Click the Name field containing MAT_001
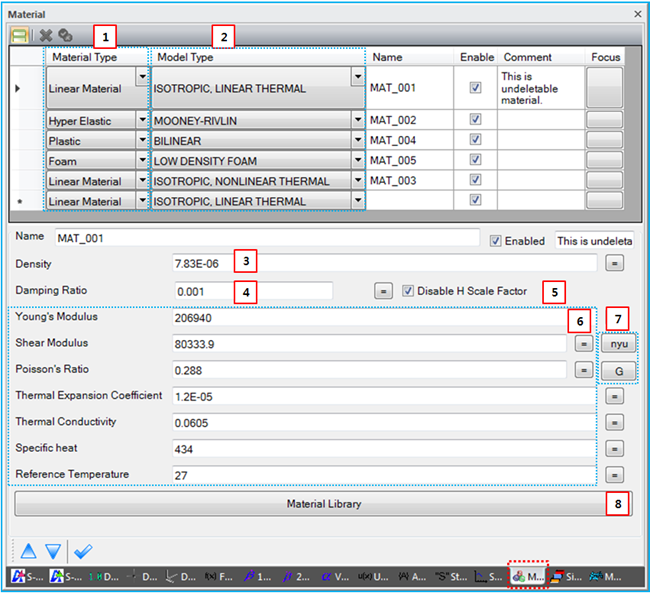This screenshot has height=593, width=650. tap(267, 238)
